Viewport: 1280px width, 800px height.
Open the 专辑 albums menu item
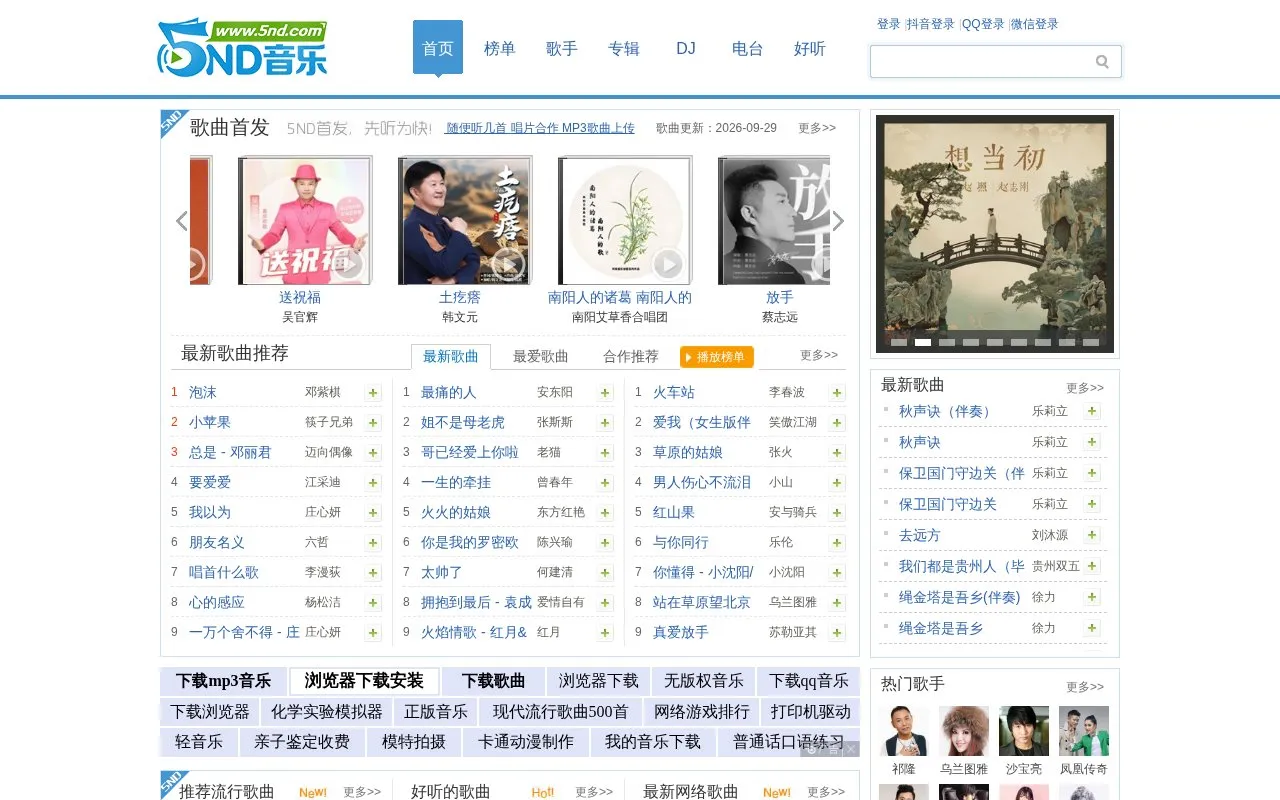pyautogui.click(x=624, y=48)
